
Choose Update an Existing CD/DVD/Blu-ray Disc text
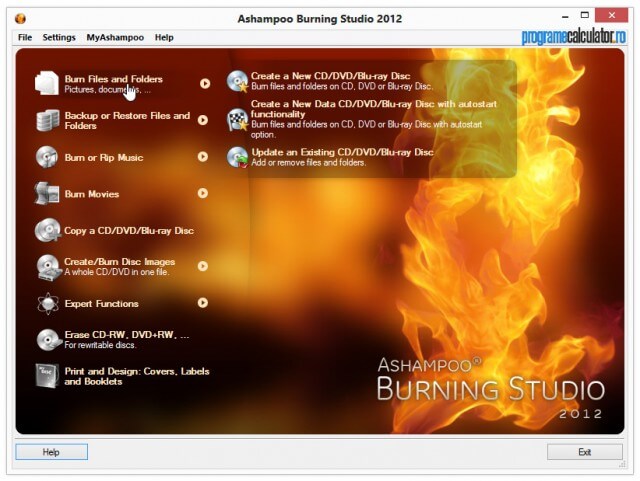pyautogui.click(x=342, y=152)
